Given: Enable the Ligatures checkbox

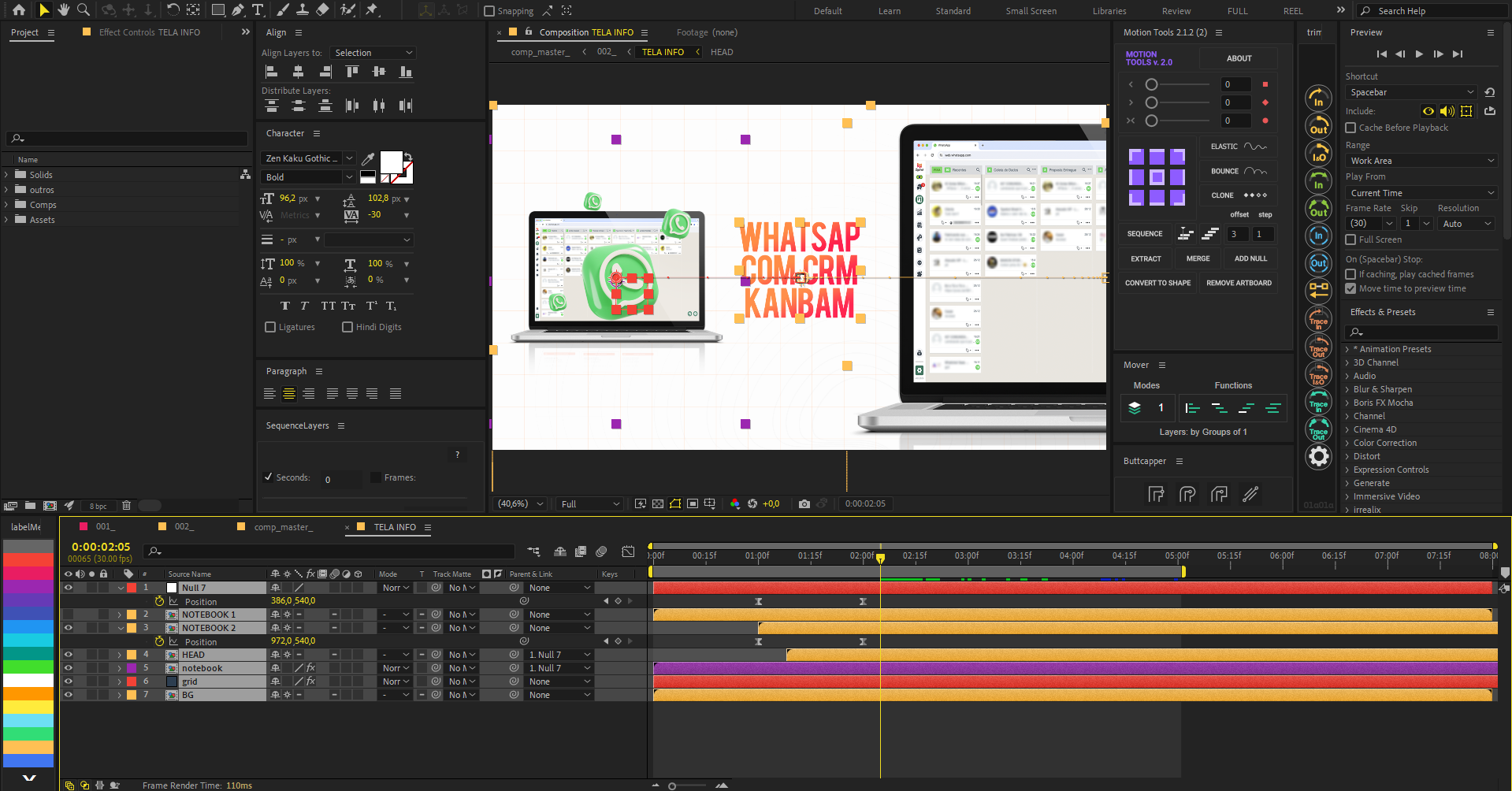Looking at the screenshot, I should coord(270,327).
